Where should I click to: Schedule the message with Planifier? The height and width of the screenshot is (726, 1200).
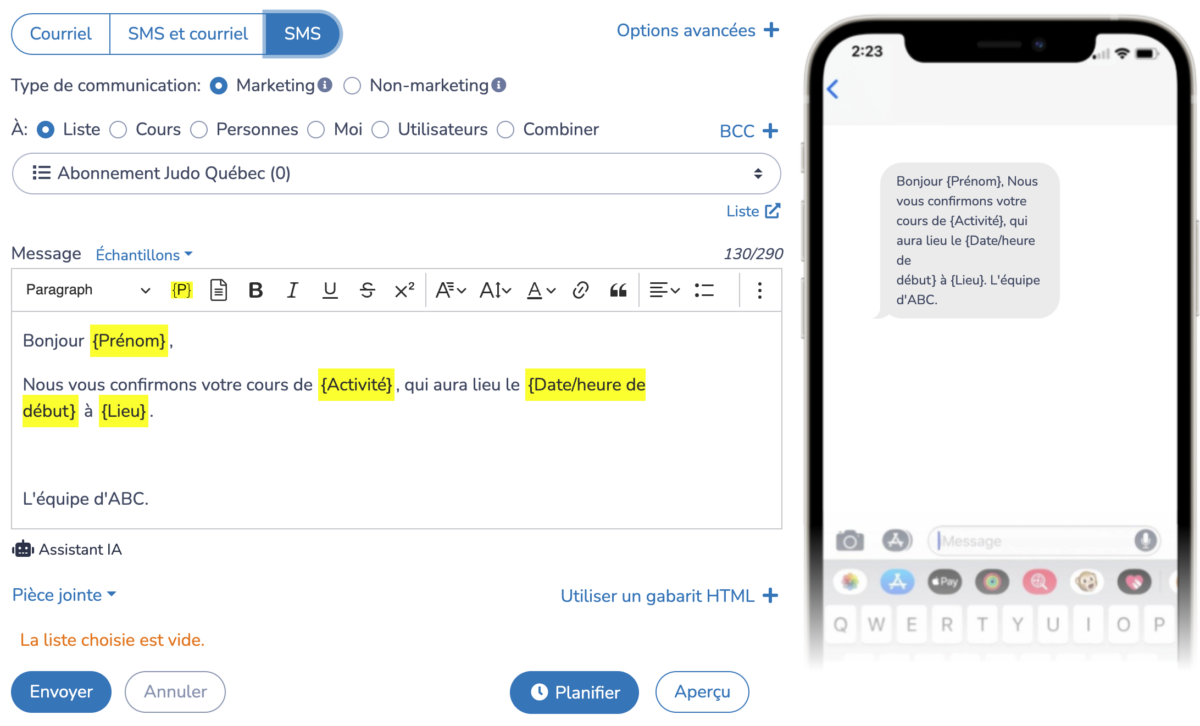coord(574,692)
